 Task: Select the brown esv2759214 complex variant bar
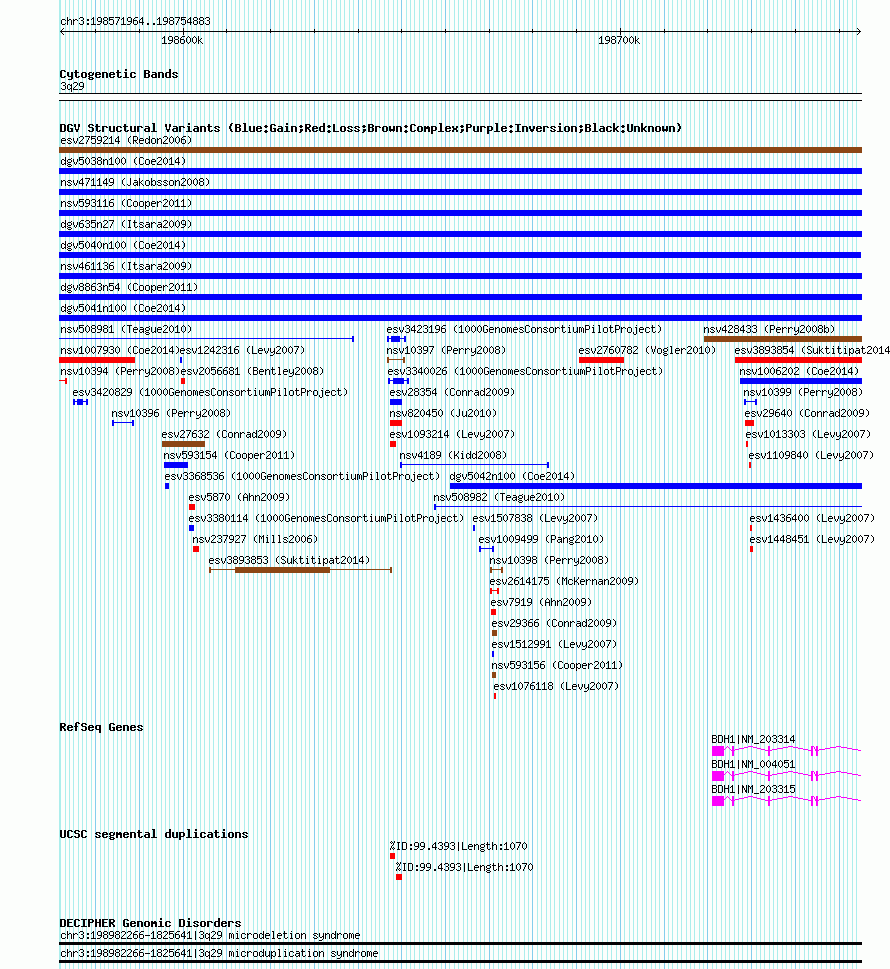pyautogui.click(x=460, y=150)
